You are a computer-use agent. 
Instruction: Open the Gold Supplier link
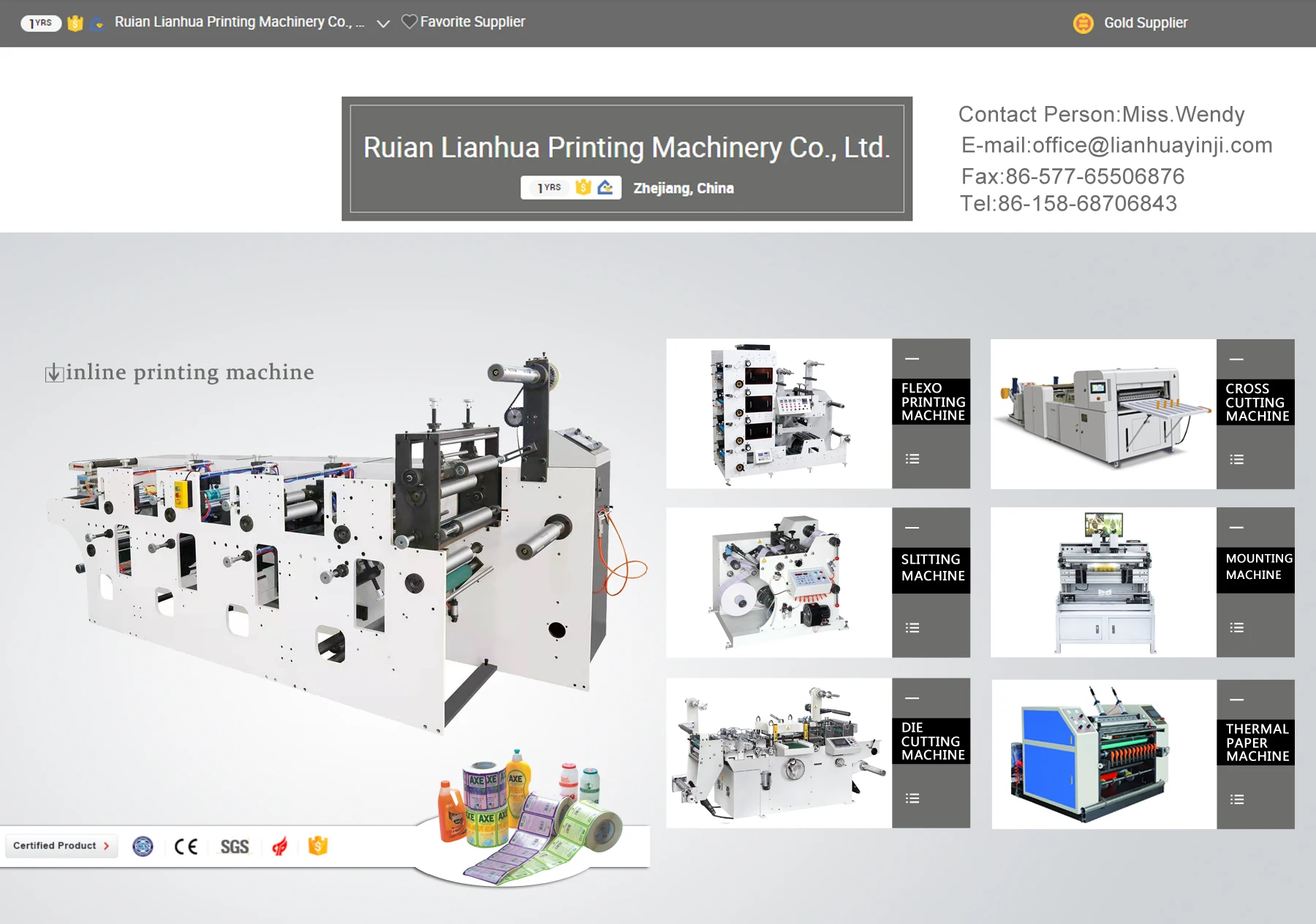pos(1146,23)
